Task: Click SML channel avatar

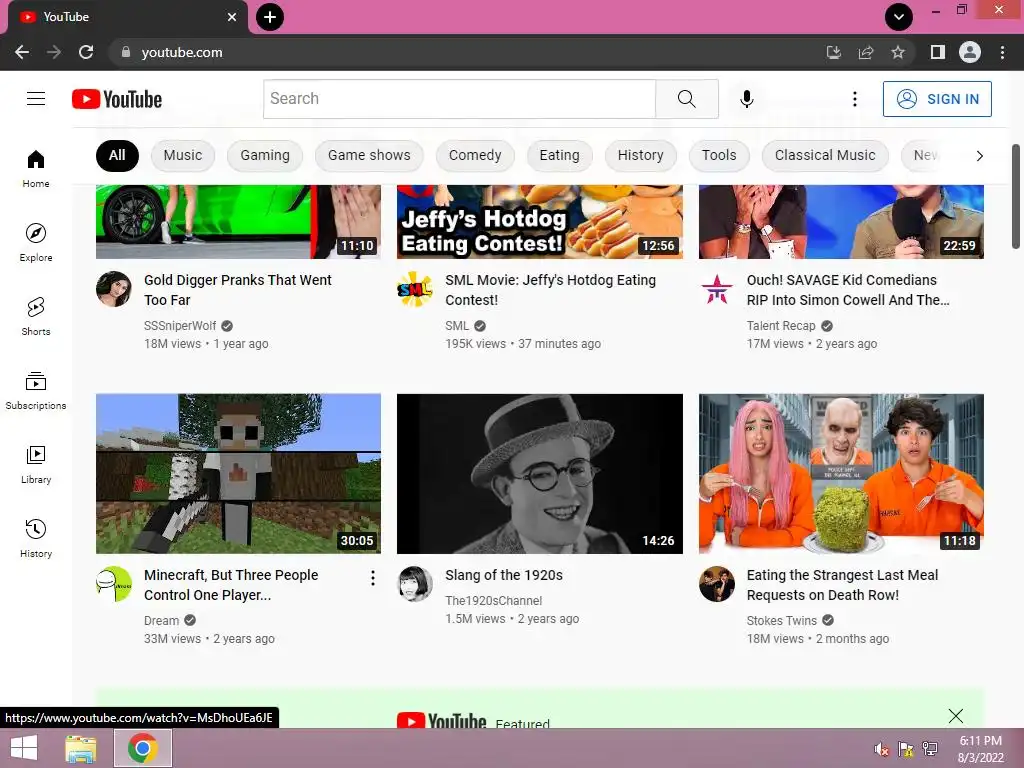Action: [x=415, y=289]
